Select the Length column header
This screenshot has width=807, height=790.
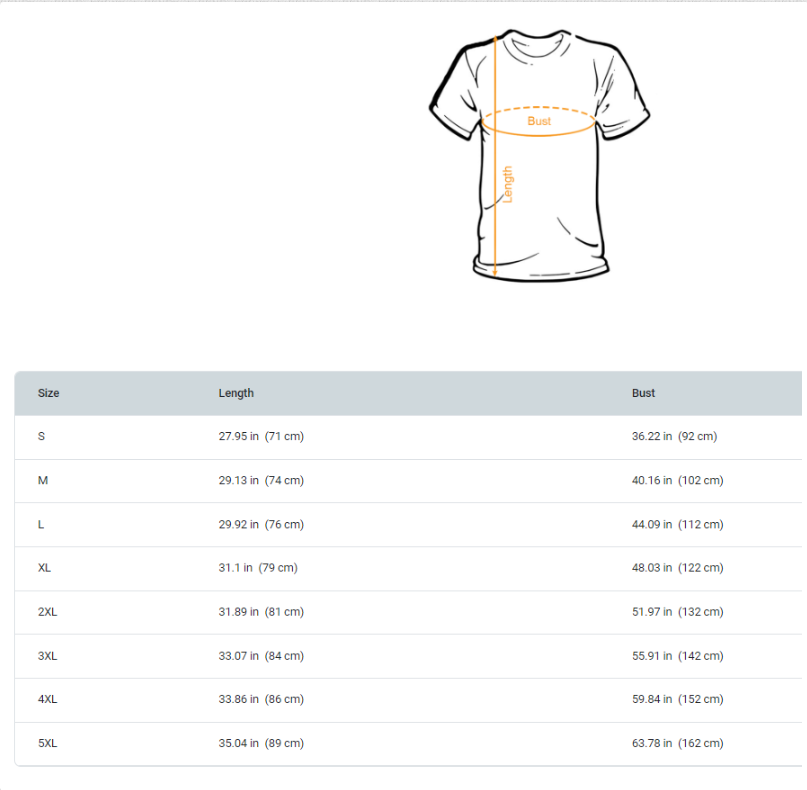pos(236,393)
